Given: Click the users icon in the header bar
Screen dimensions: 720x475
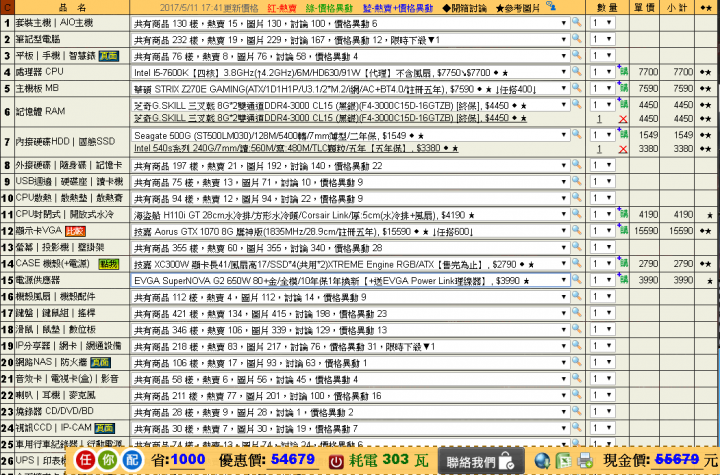Looking at the screenshot, I should coord(551,6).
